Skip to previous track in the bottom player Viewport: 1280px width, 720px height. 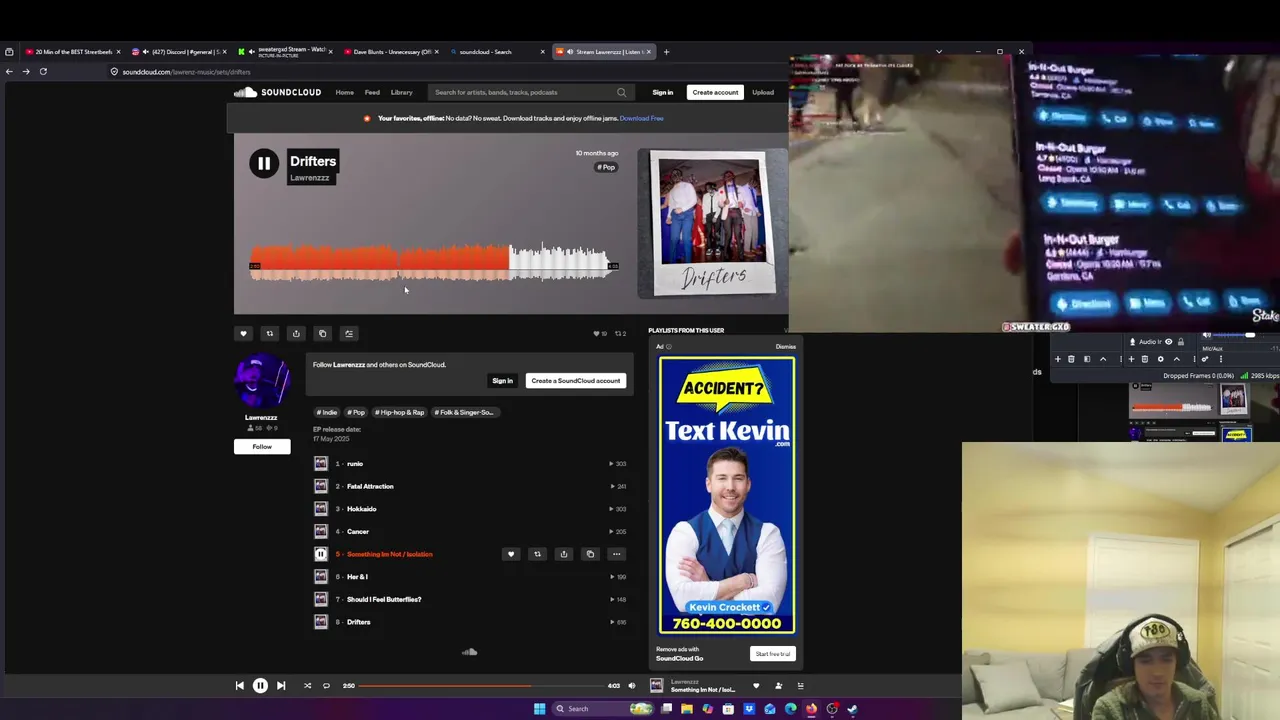(x=239, y=686)
